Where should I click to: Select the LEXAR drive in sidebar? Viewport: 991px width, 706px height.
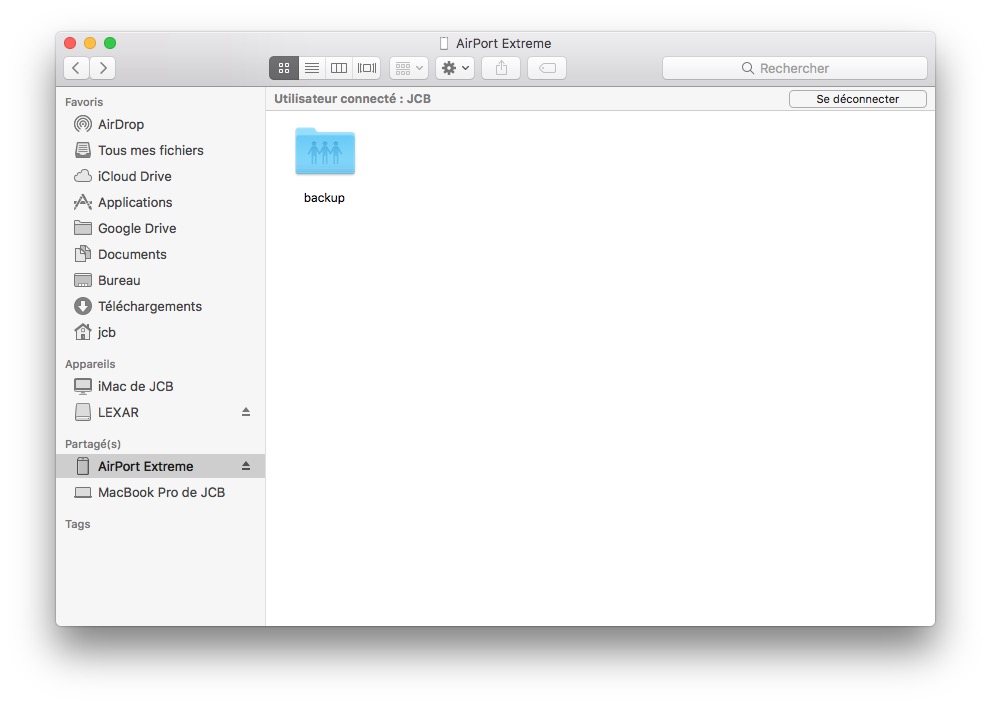160,412
